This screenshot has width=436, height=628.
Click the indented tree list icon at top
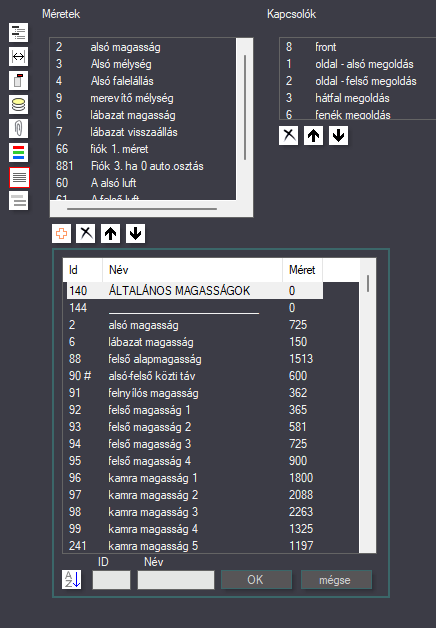pyautogui.click(x=18, y=32)
